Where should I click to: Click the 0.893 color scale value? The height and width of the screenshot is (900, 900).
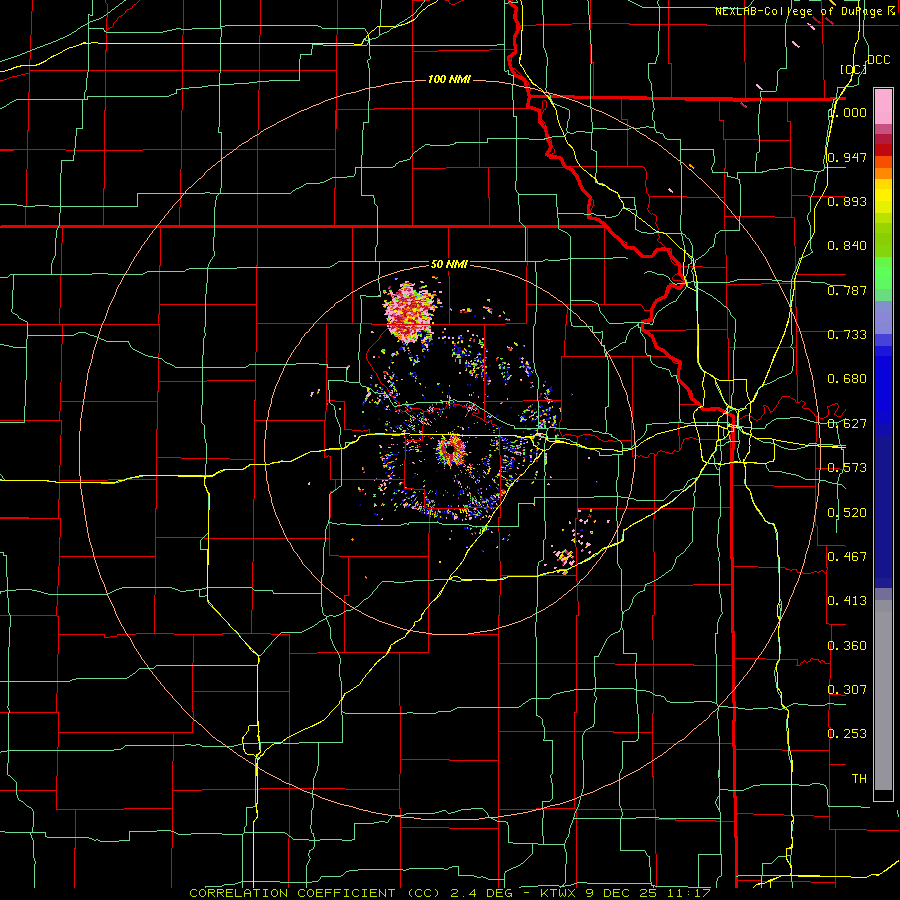[x=847, y=201]
